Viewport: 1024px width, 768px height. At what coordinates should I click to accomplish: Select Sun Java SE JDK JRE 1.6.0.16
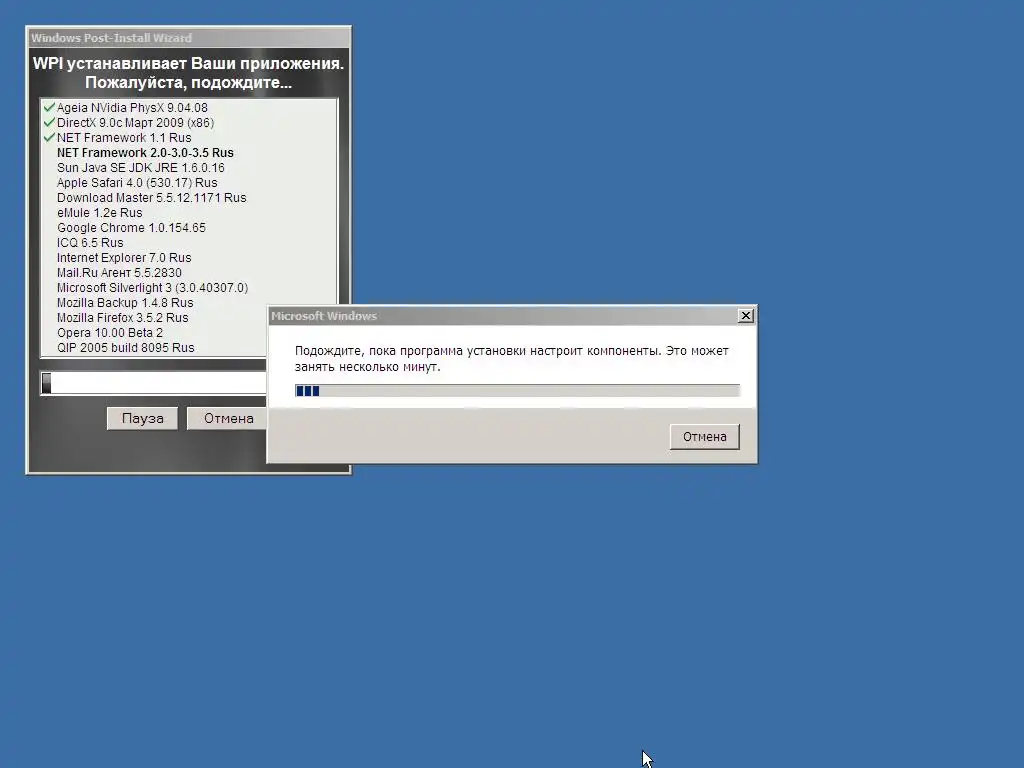click(x=140, y=168)
